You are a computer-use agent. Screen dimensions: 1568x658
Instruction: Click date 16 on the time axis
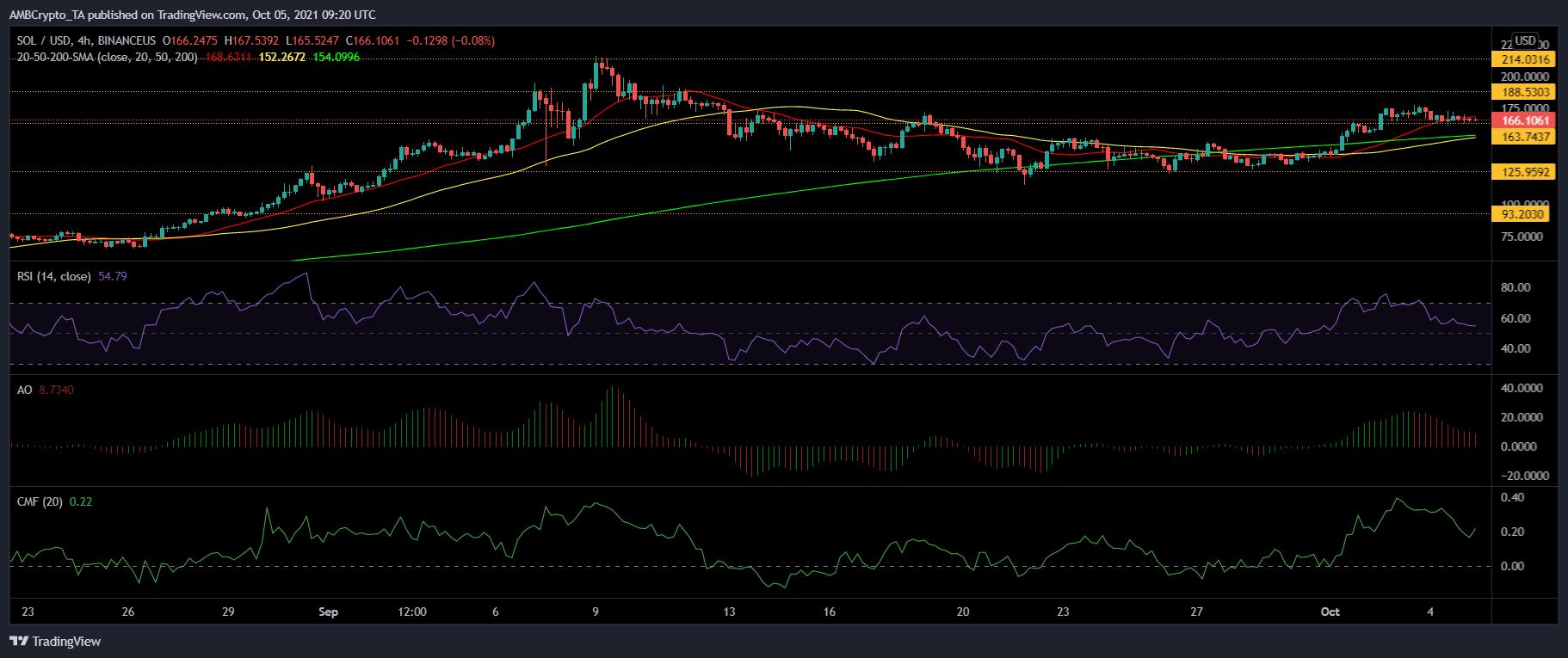coord(830,612)
